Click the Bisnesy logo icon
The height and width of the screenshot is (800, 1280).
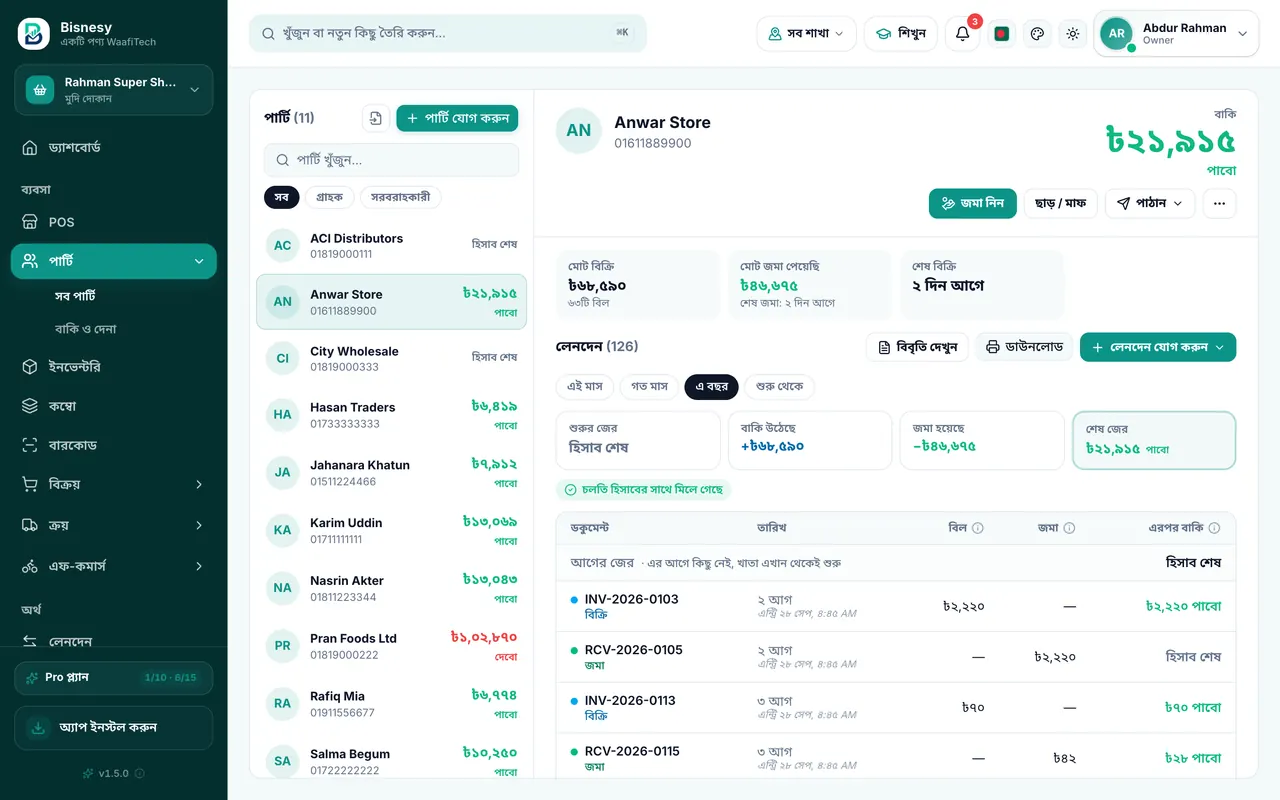34,34
